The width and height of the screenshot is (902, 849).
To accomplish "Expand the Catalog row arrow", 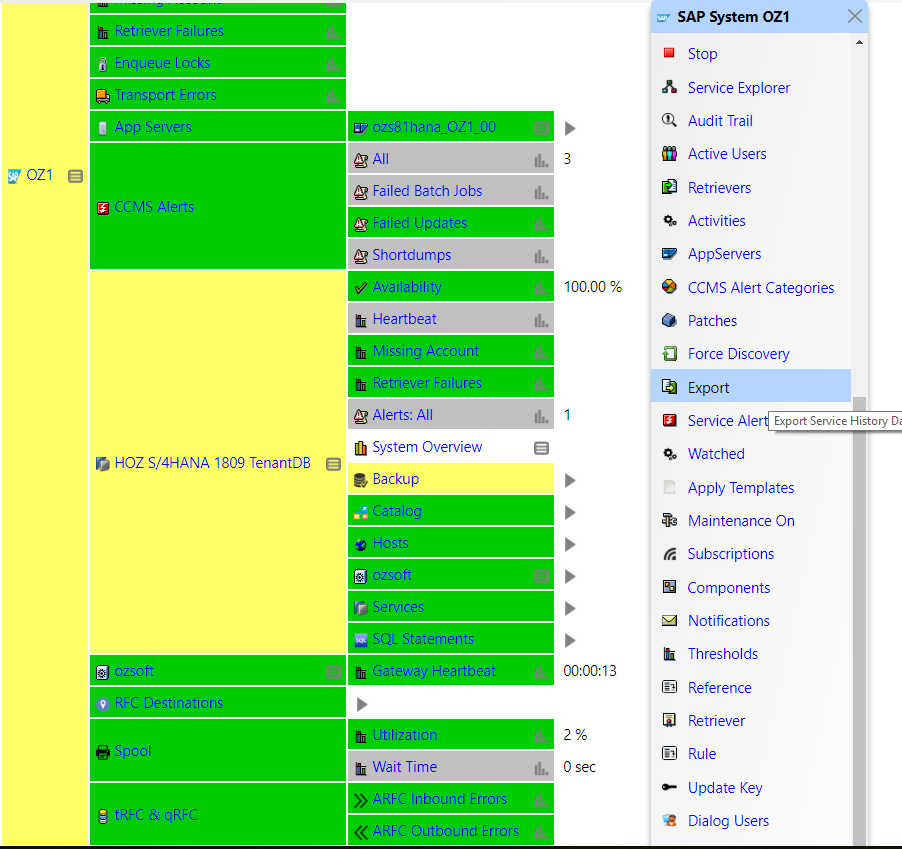I will tap(570, 513).
